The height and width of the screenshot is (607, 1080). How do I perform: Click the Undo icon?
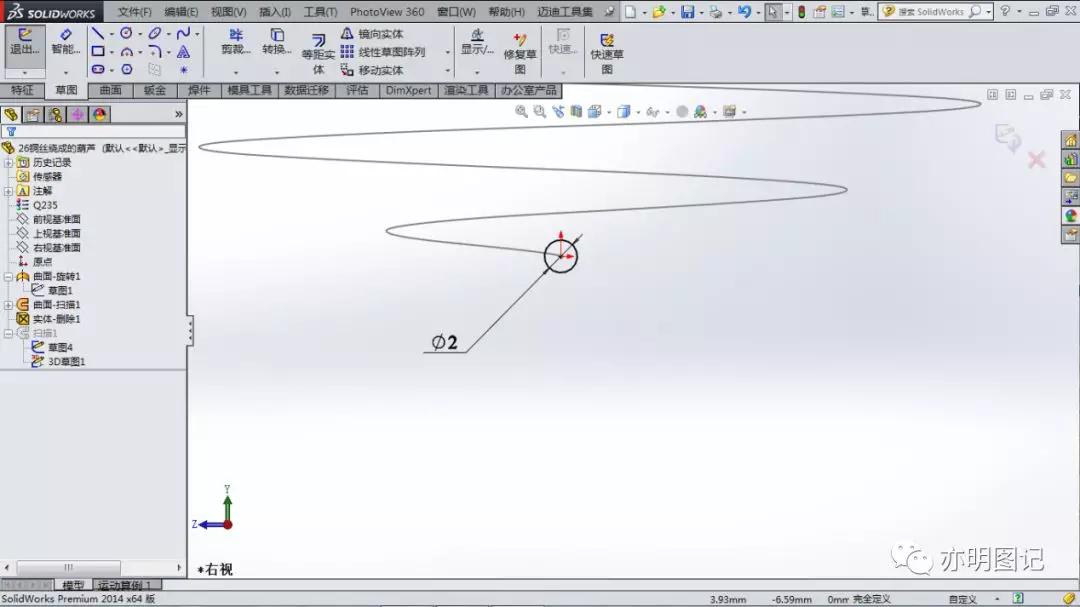(x=744, y=12)
